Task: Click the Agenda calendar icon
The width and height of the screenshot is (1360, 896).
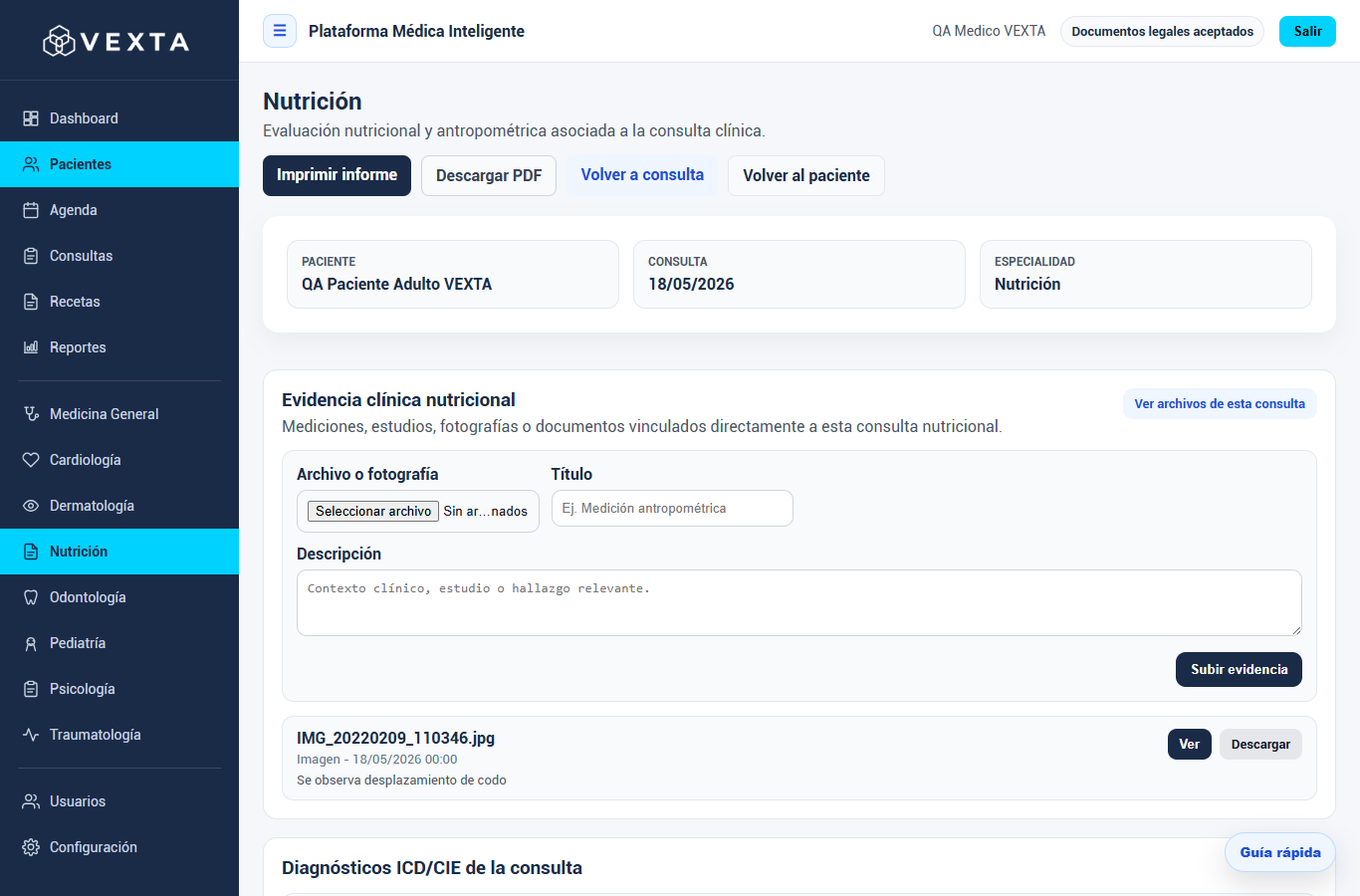Action: point(31,210)
